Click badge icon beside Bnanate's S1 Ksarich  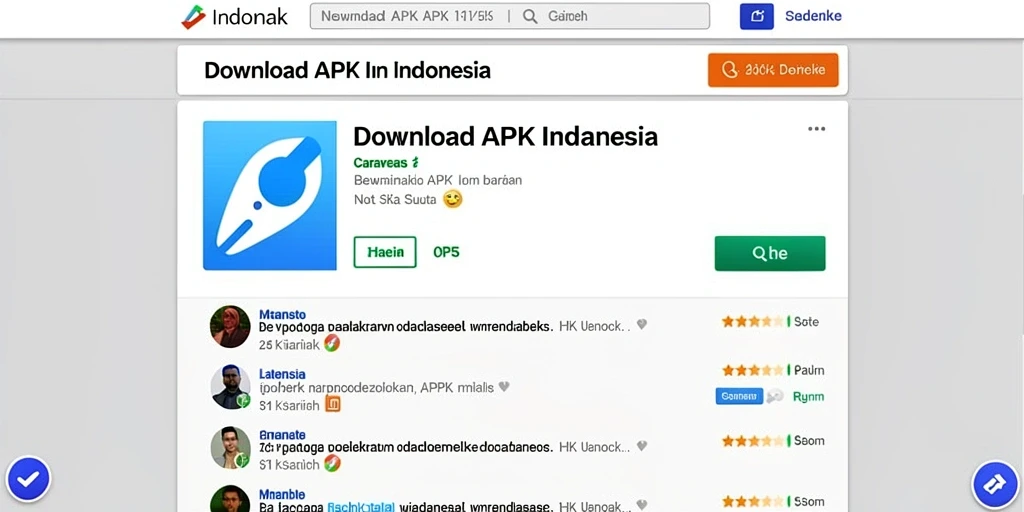(332, 464)
